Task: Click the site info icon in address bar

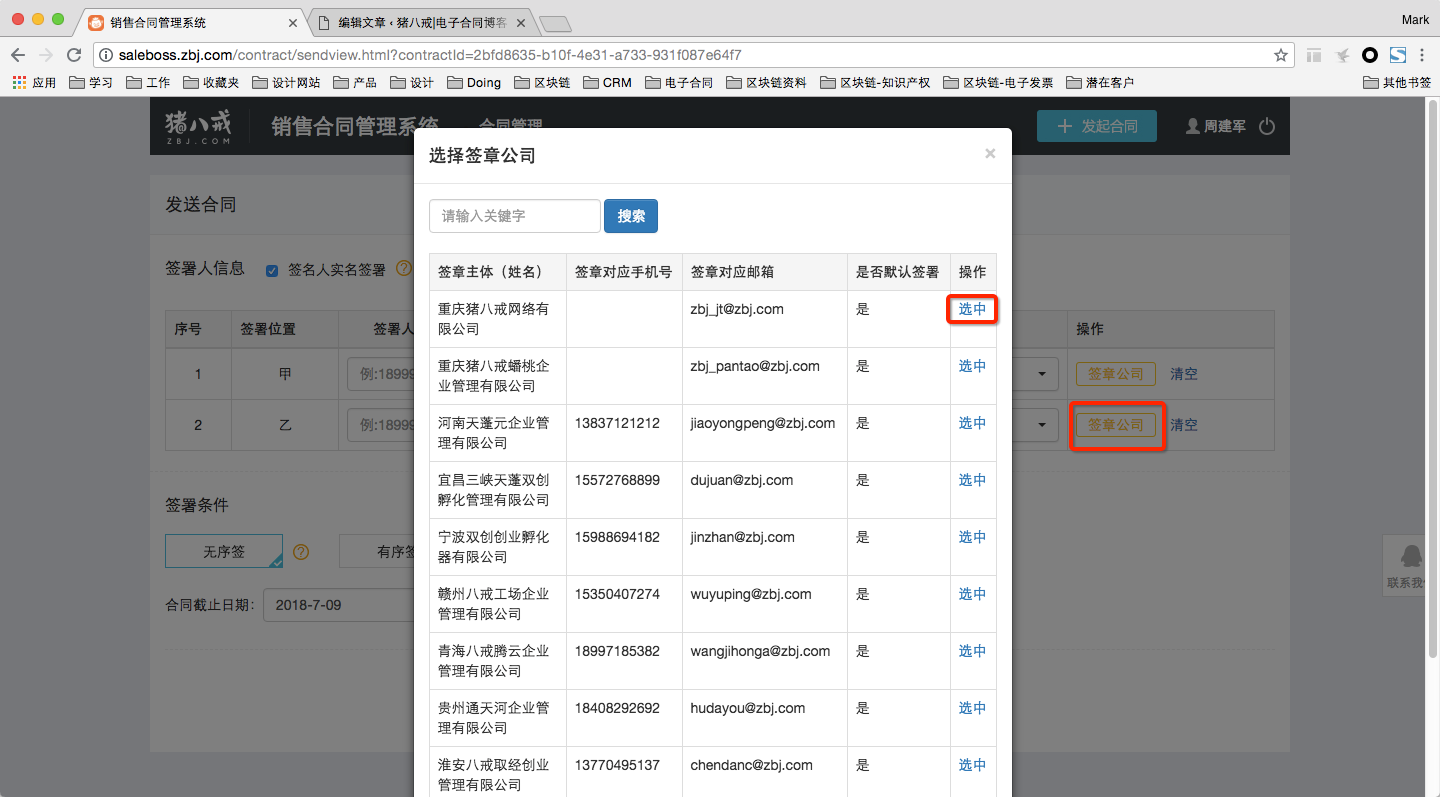Action: click(x=106, y=55)
